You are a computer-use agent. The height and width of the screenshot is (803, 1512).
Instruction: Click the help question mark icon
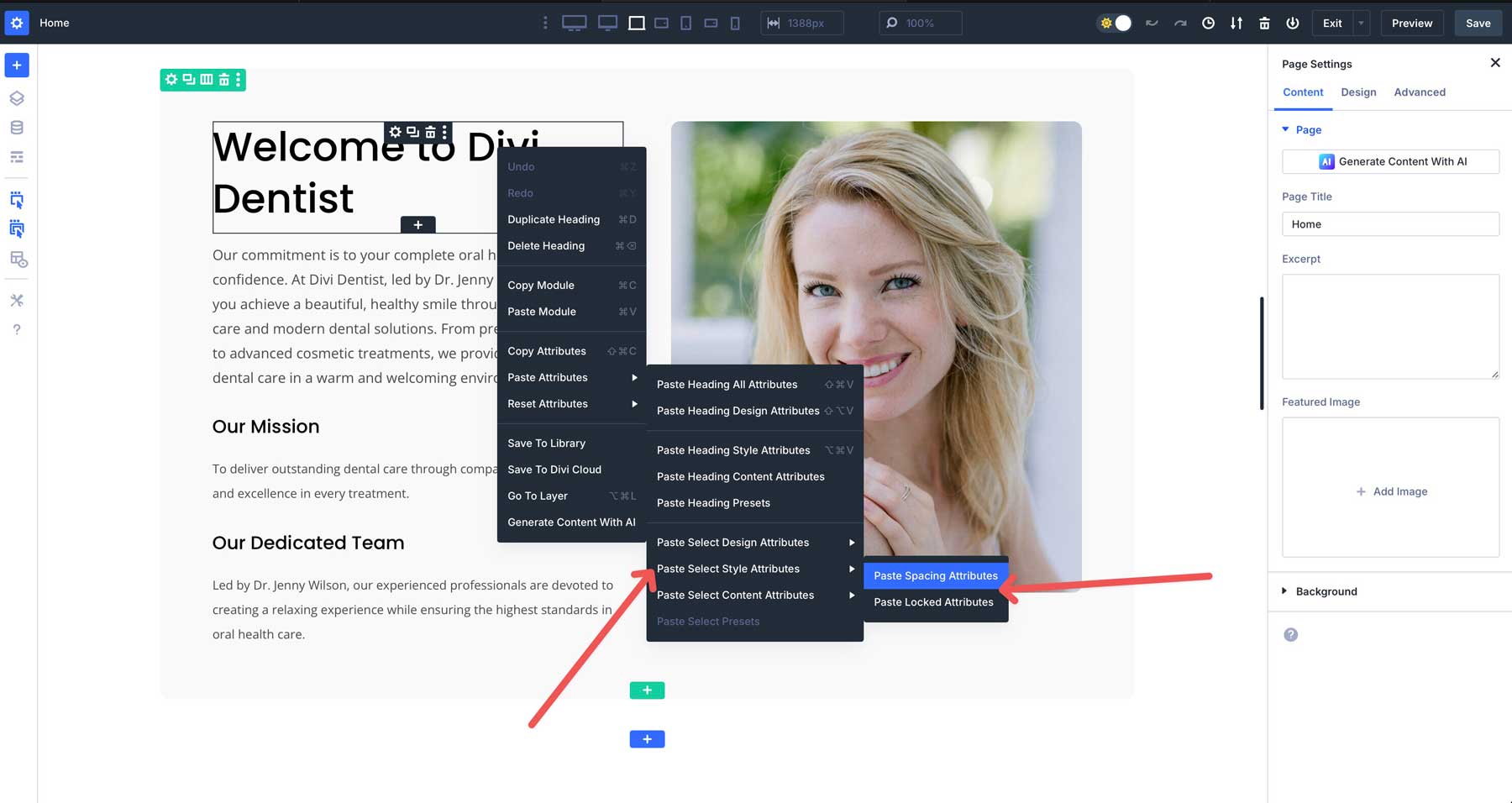click(x=17, y=328)
